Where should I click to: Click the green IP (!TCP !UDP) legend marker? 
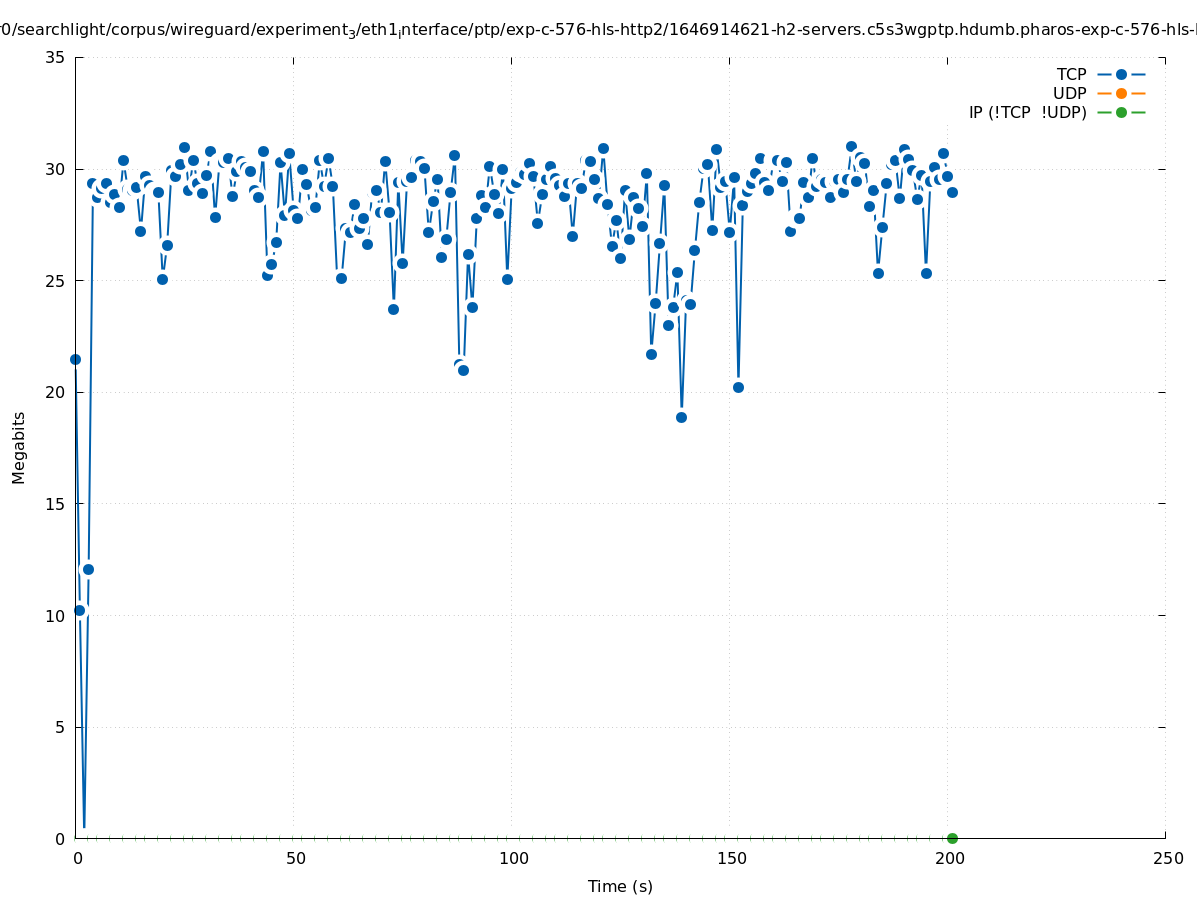1121,112
